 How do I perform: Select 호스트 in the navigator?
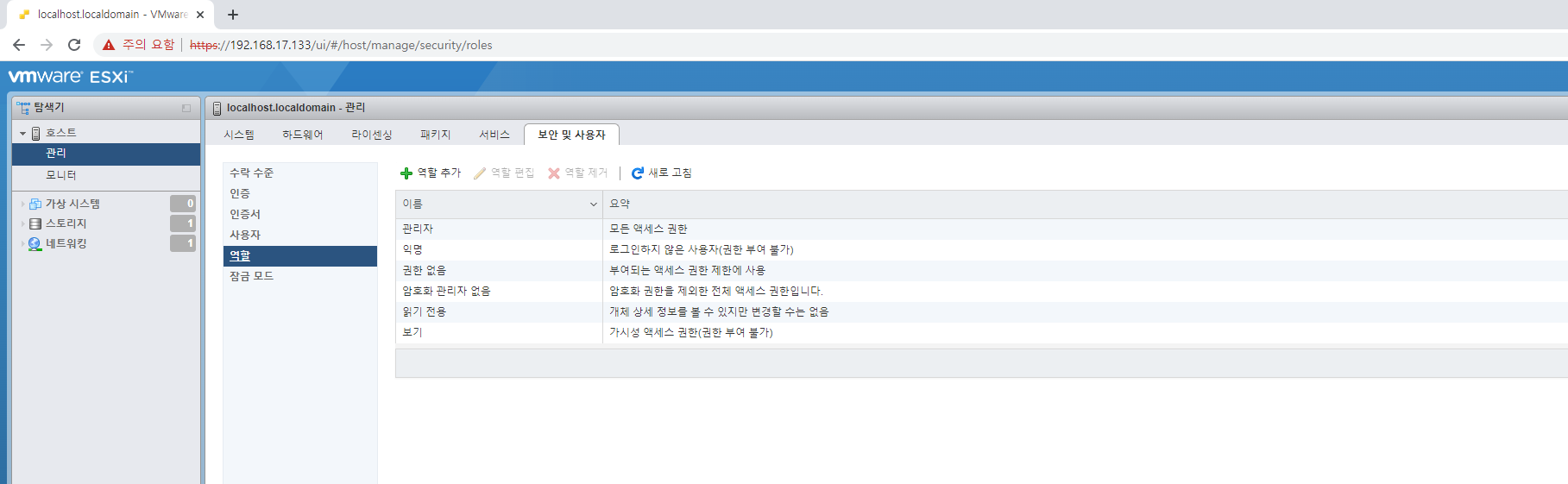tap(60, 133)
